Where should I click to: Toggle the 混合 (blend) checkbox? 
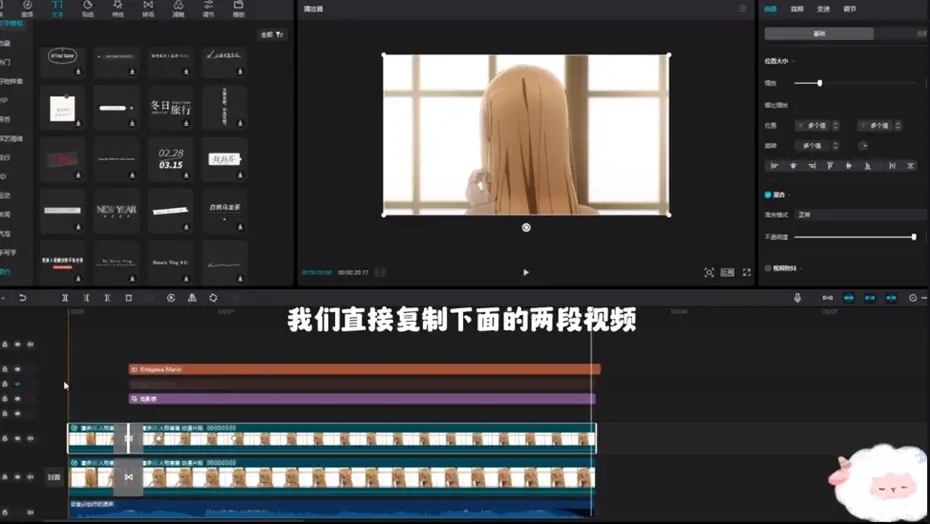click(x=768, y=195)
